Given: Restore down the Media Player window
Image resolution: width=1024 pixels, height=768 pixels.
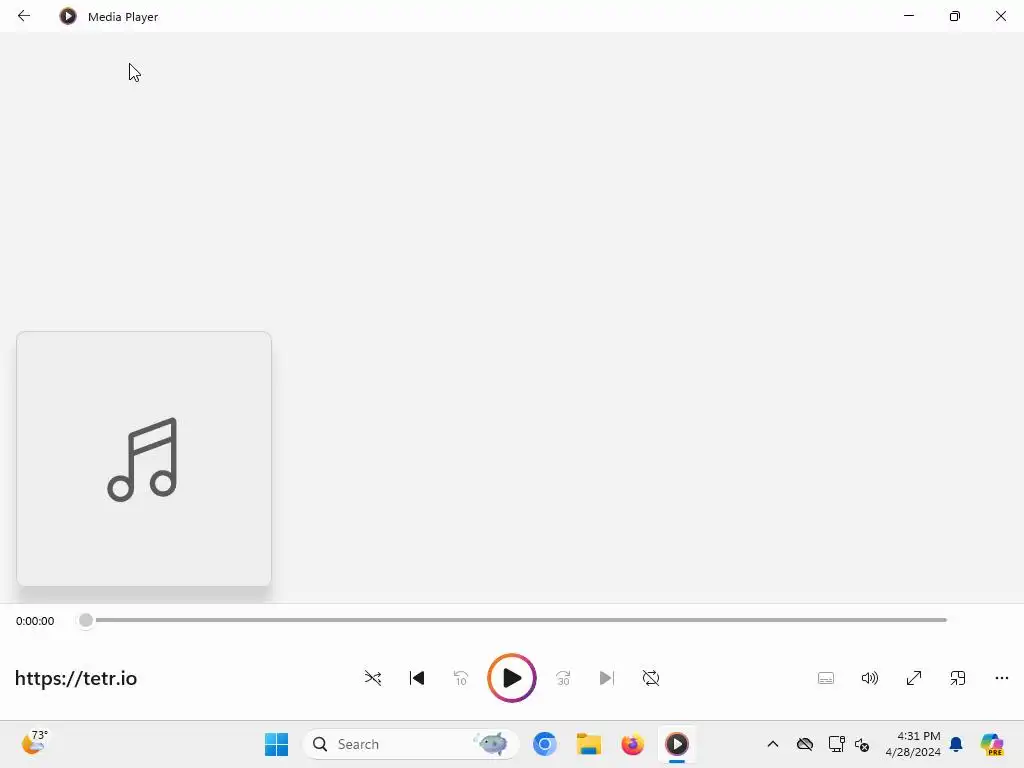Looking at the screenshot, I should pos(955,16).
